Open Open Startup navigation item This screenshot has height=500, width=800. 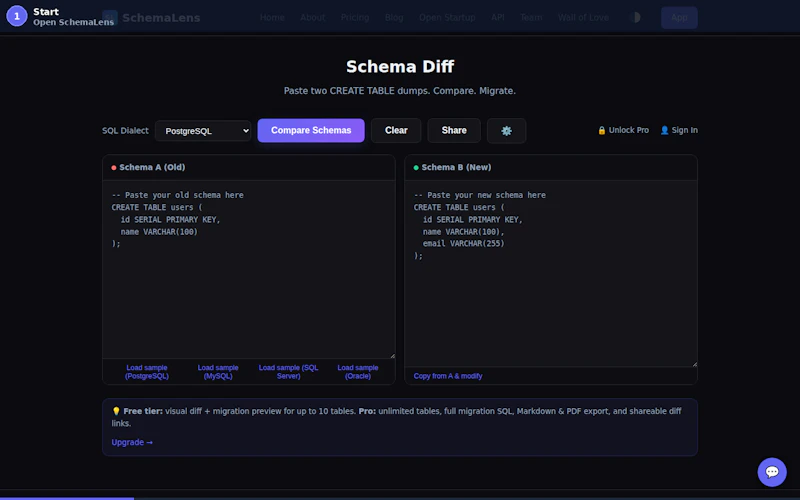pos(447,17)
